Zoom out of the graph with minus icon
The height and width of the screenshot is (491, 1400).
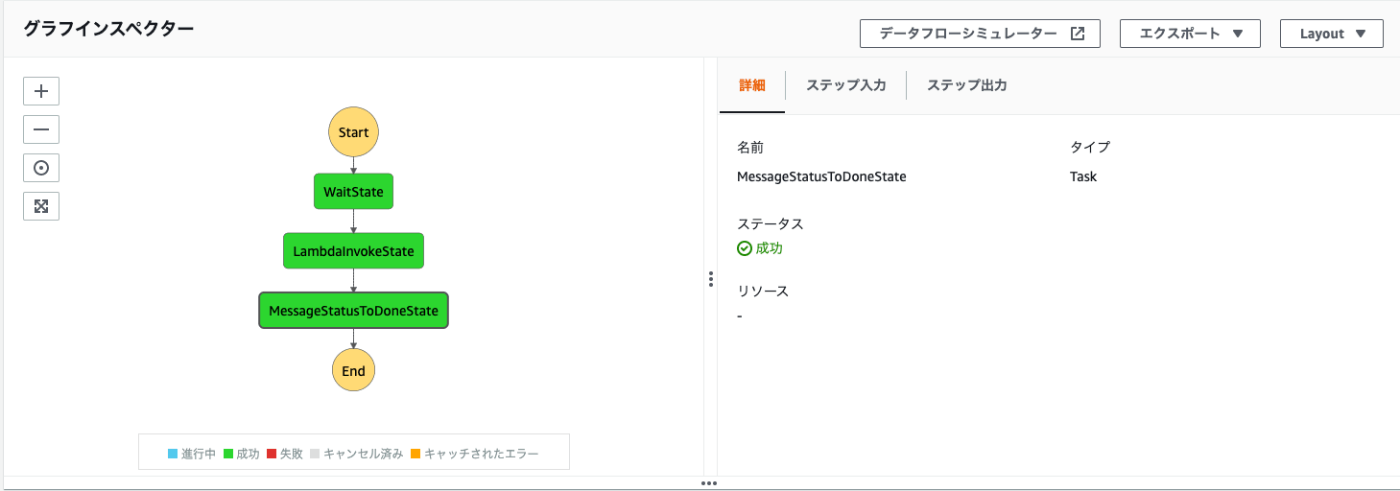point(41,130)
